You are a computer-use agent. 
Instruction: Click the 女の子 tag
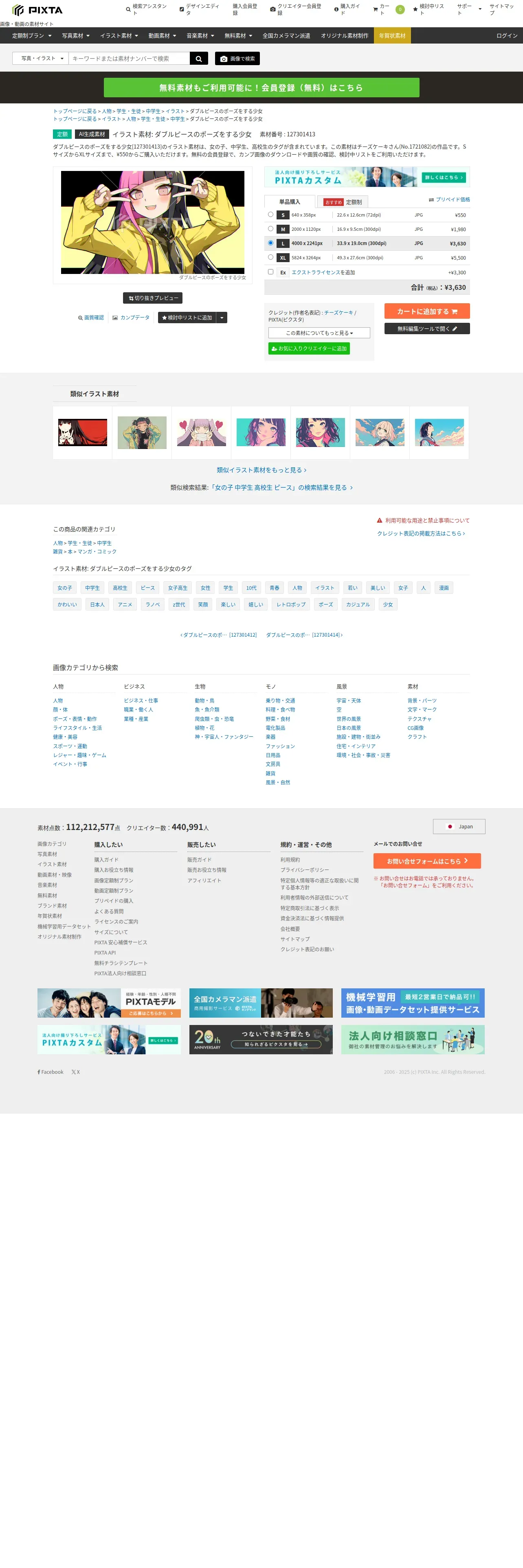[64, 588]
